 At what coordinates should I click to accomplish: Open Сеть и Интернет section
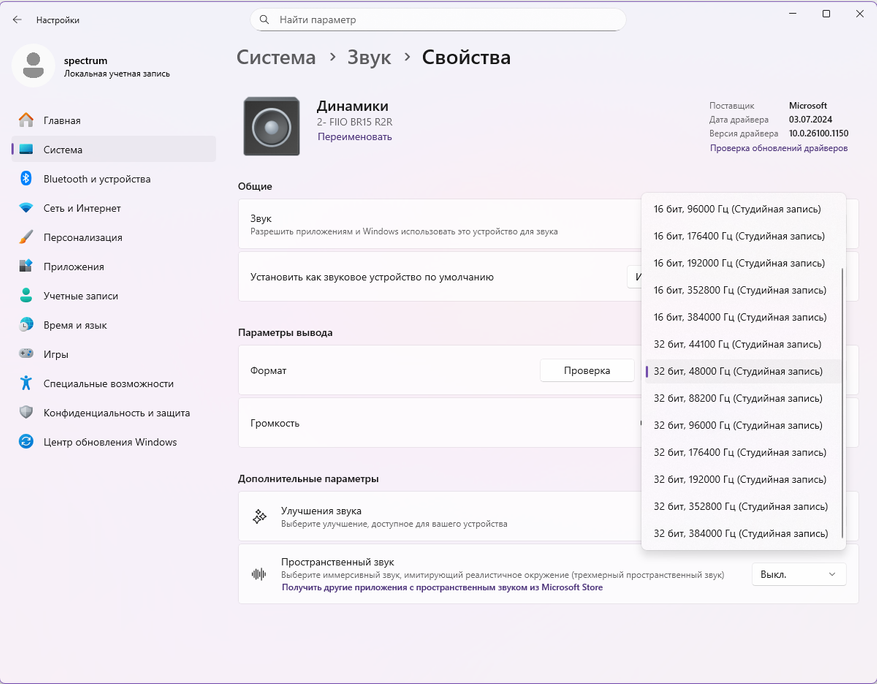(x=81, y=208)
